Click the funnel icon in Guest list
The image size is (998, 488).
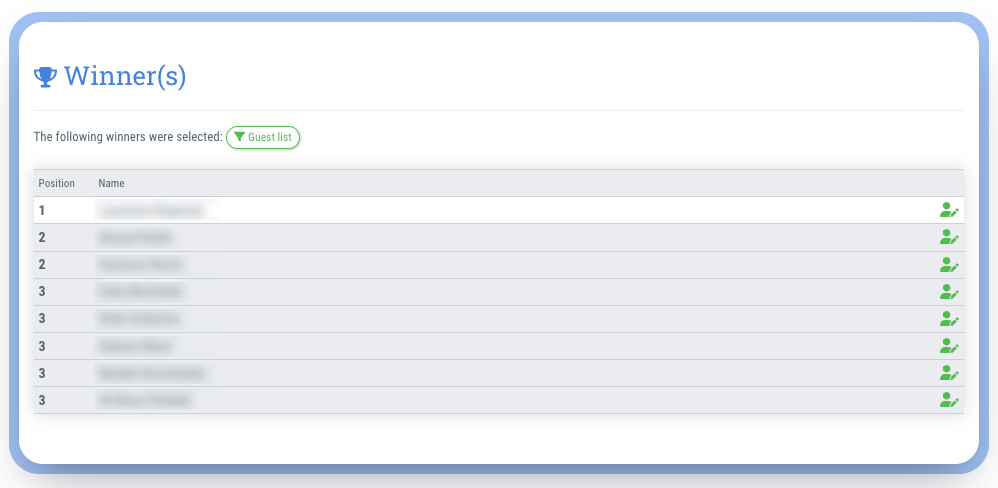tap(239, 137)
